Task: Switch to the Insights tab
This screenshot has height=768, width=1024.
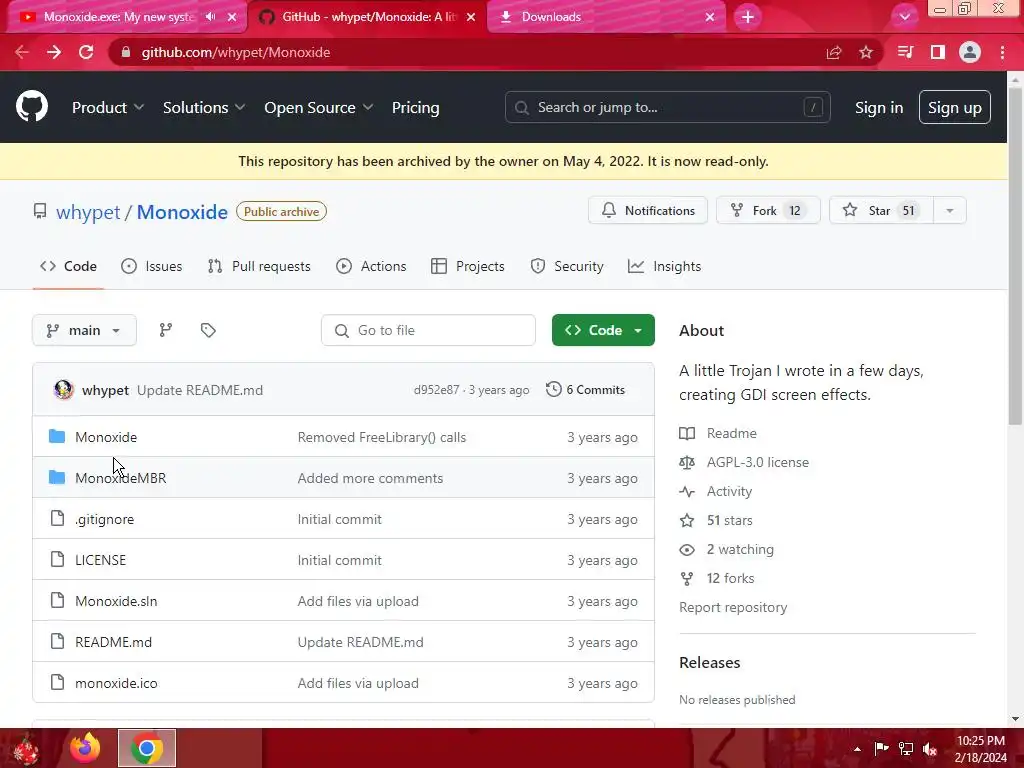Action: pyautogui.click(x=664, y=266)
